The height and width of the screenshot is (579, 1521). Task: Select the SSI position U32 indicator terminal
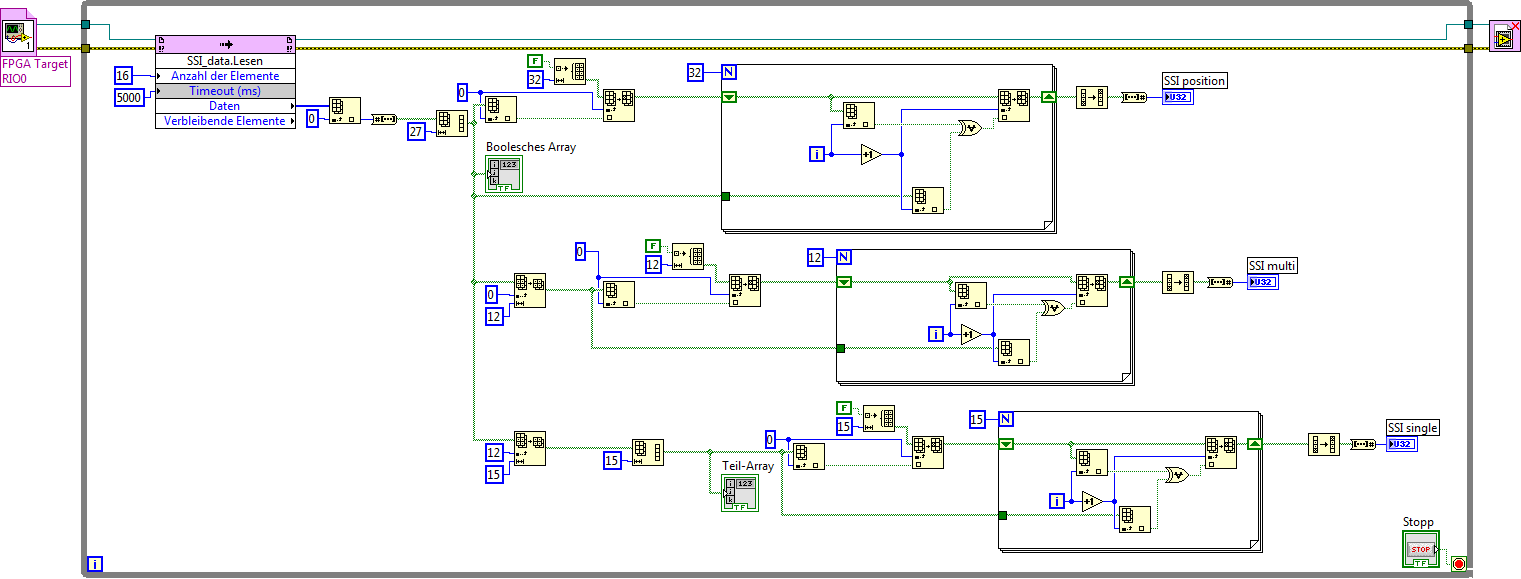pyautogui.click(x=1177, y=97)
